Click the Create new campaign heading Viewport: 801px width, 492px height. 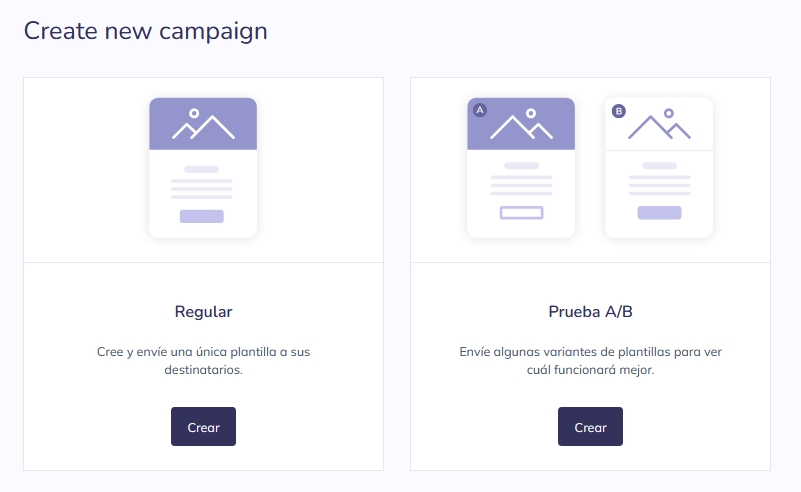[146, 31]
